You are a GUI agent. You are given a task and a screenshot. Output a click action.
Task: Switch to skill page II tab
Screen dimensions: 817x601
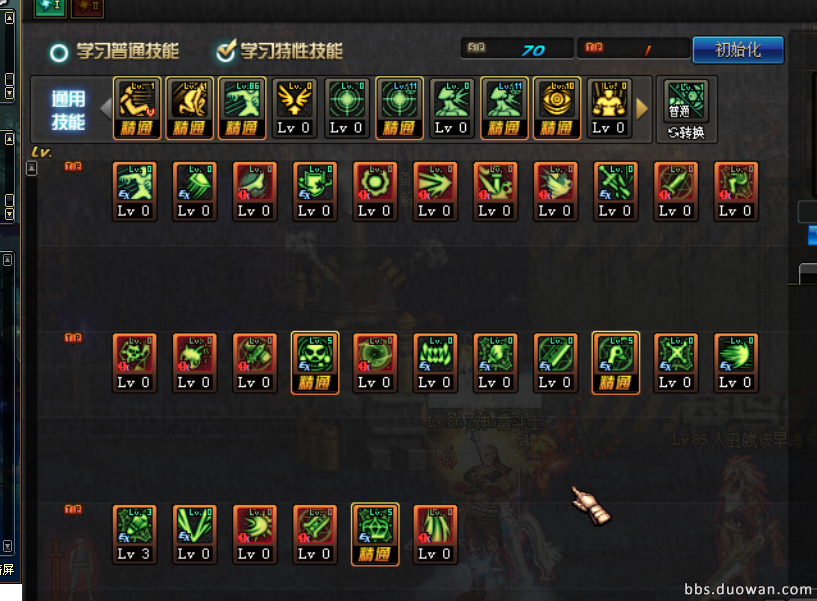click(87, 7)
